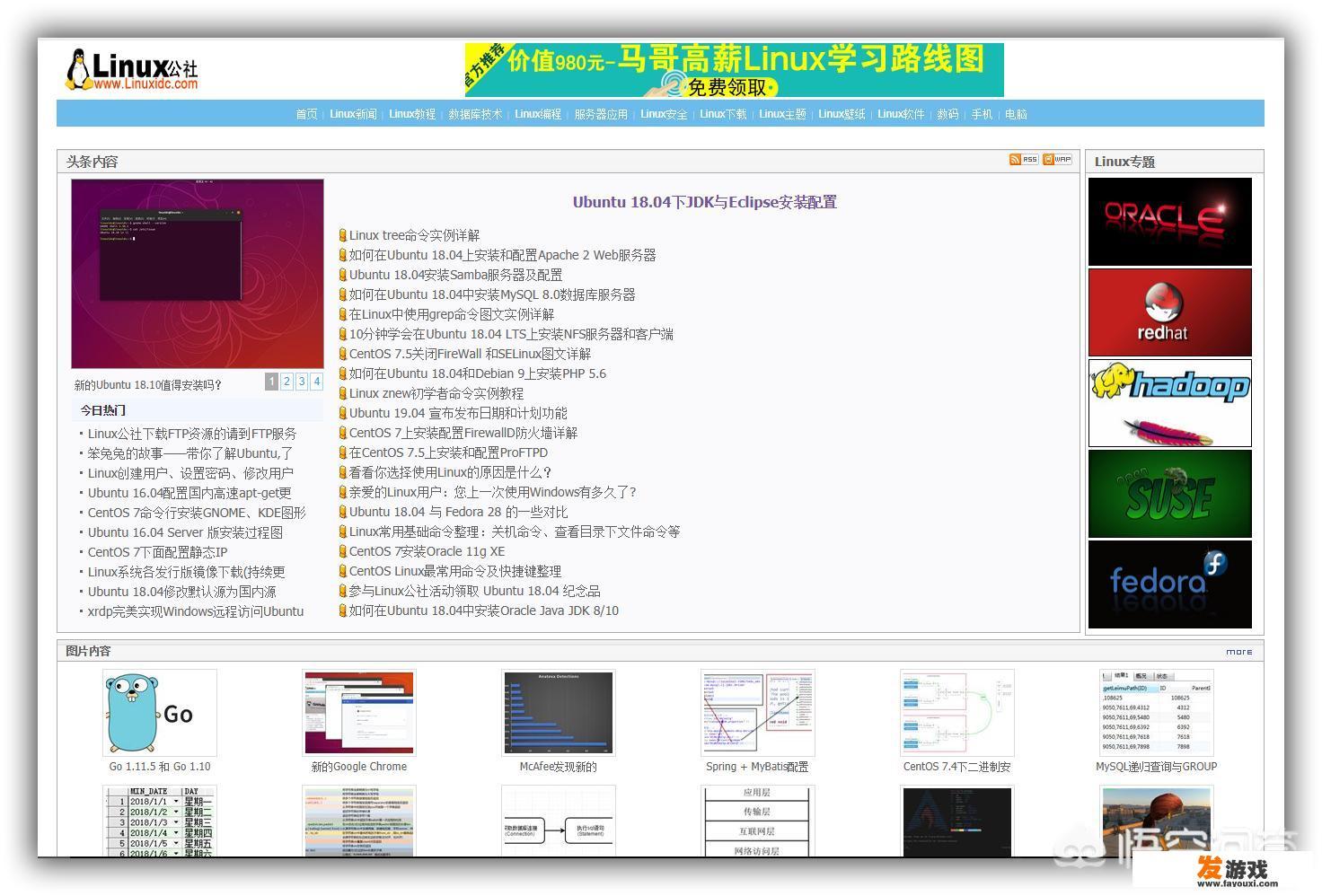Open the NFS服务器和客户端 article
Screen dimensions: 1322x896
click(x=511, y=334)
